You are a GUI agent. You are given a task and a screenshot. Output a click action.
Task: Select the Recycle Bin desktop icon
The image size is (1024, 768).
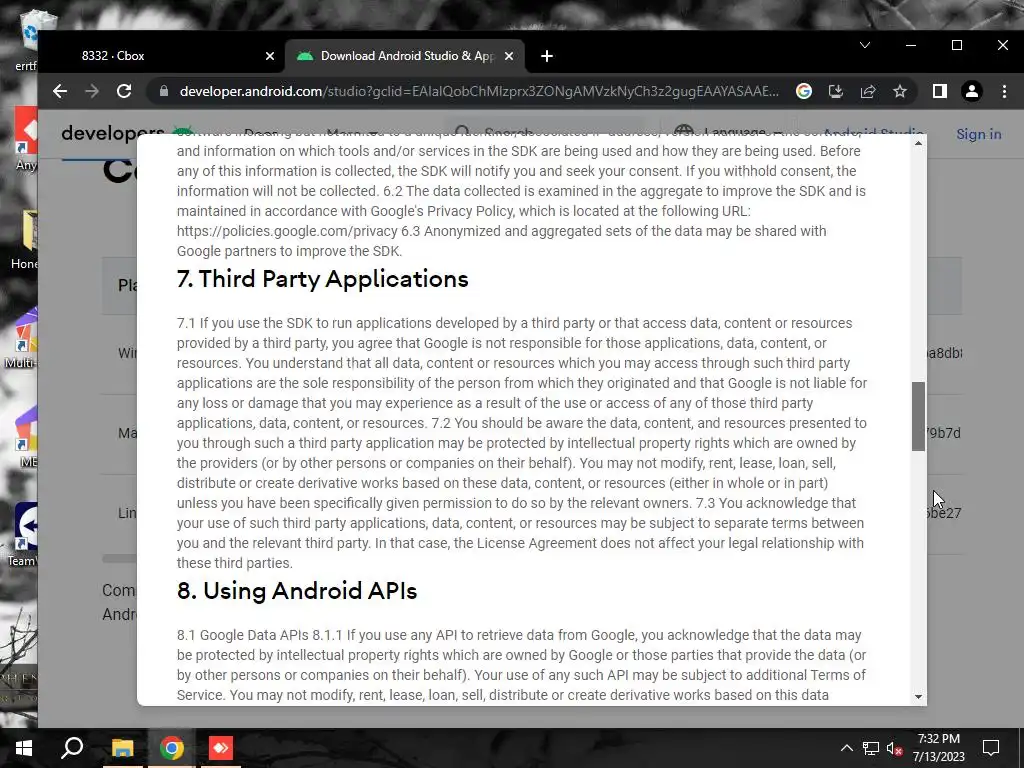coord(29,40)
